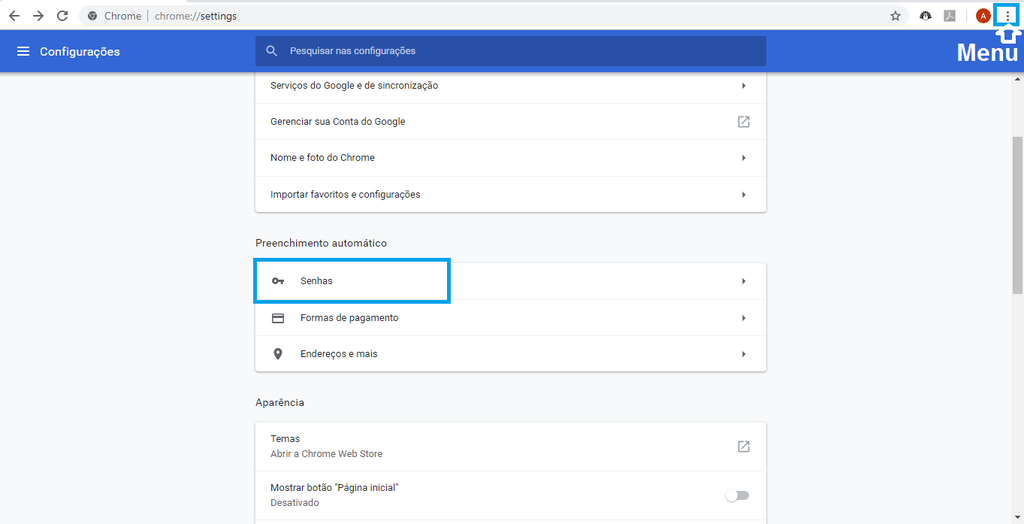The height and width of the screenshot is (524, 1024).
Task: Open external link icon for Temas
Action: click(x=743, y=446)
